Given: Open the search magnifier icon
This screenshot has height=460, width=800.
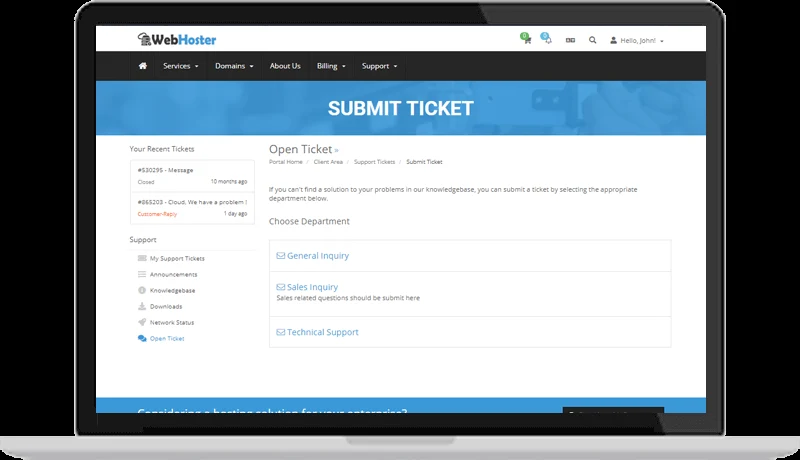Looking at the screenshot, I should 592,40.
